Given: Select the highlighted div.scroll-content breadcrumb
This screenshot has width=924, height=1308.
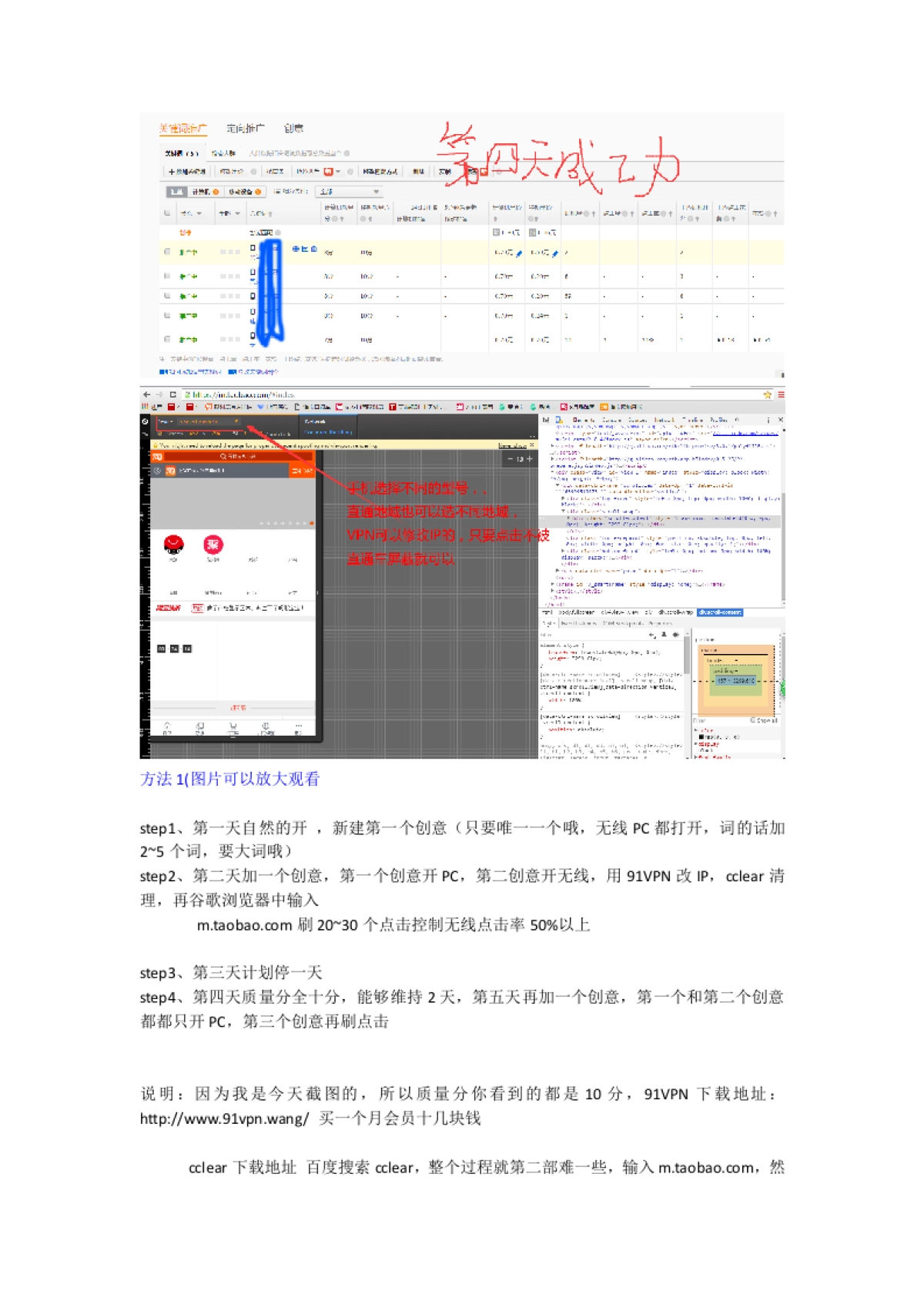Looking at the screenshot, I should pos(720,612).
